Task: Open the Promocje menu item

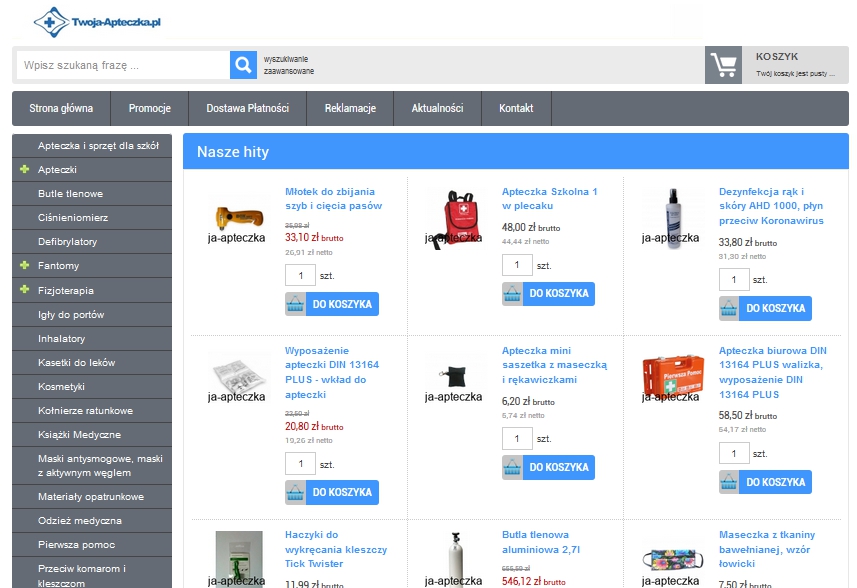Action: pyautogui.click(x=149, y=109)
